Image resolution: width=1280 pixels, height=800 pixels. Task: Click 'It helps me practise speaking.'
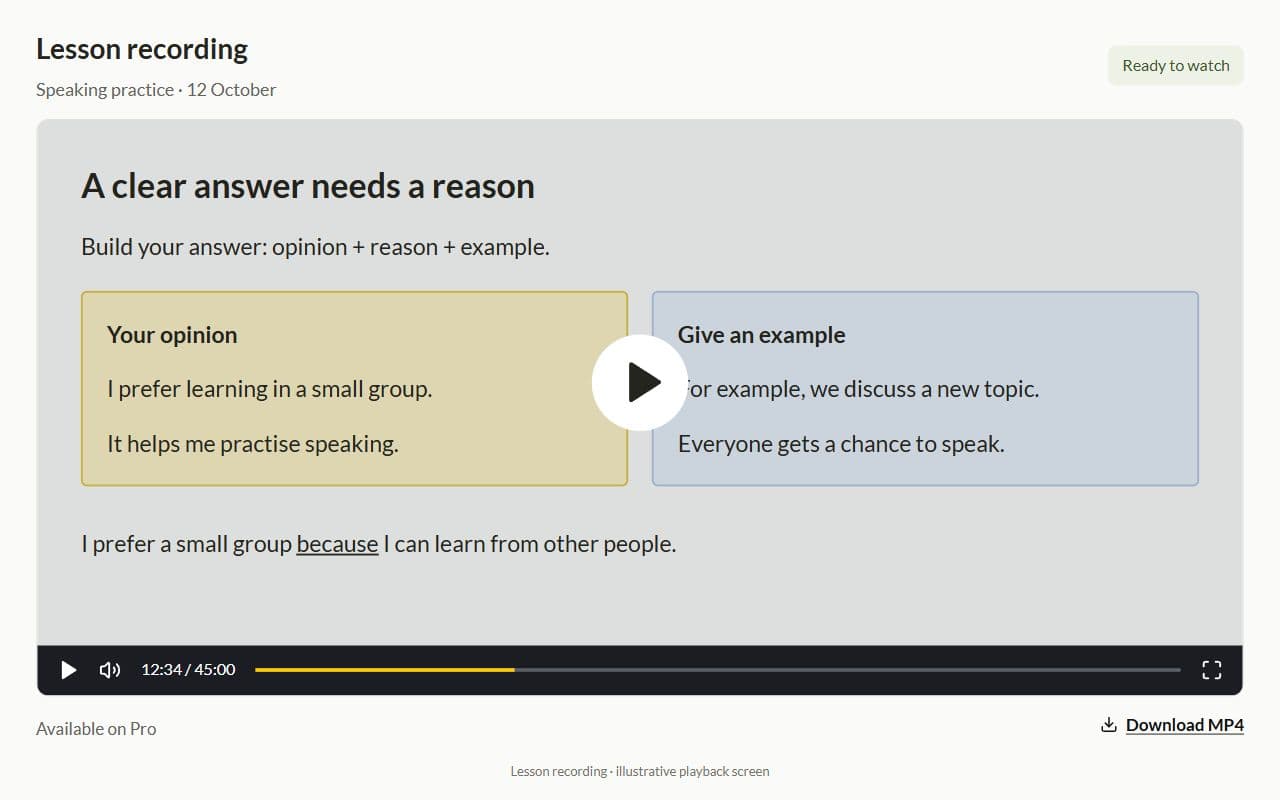(x=253, y=444)
